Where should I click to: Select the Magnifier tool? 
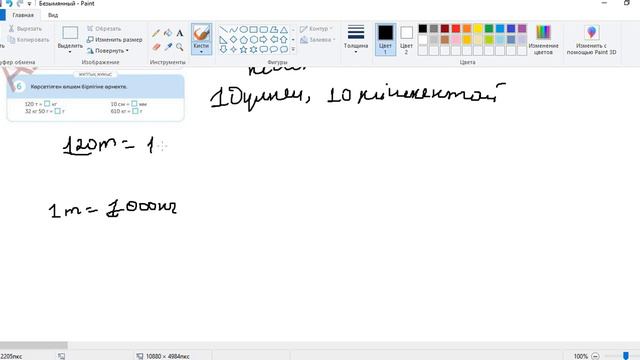click(x=180, y=47)
